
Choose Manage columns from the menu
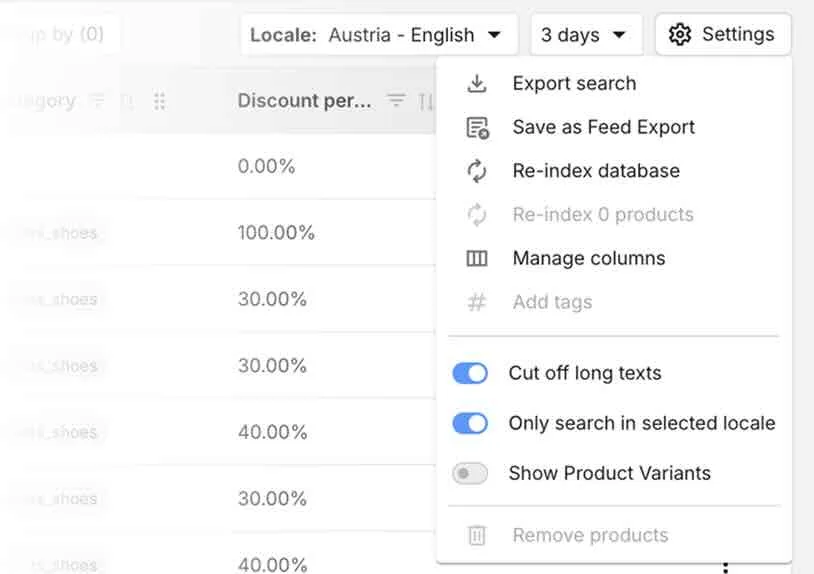pyautogui.click(x=588, y=258)
